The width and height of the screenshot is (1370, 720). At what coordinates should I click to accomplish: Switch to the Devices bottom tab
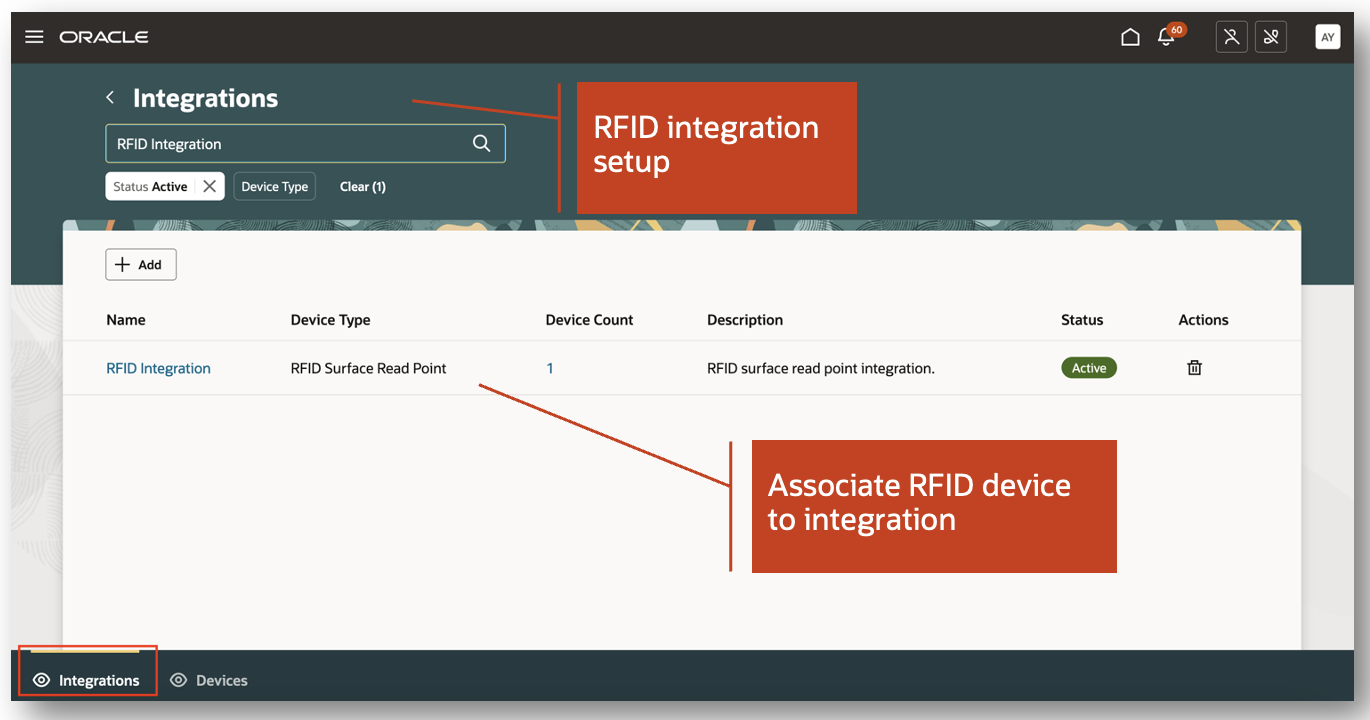[209, 680]
